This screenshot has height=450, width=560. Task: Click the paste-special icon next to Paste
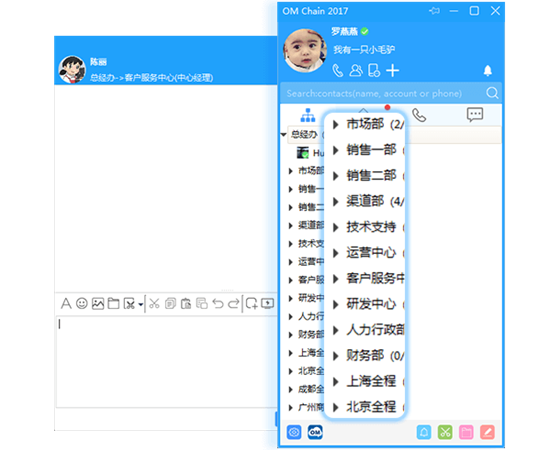point(202,304)
